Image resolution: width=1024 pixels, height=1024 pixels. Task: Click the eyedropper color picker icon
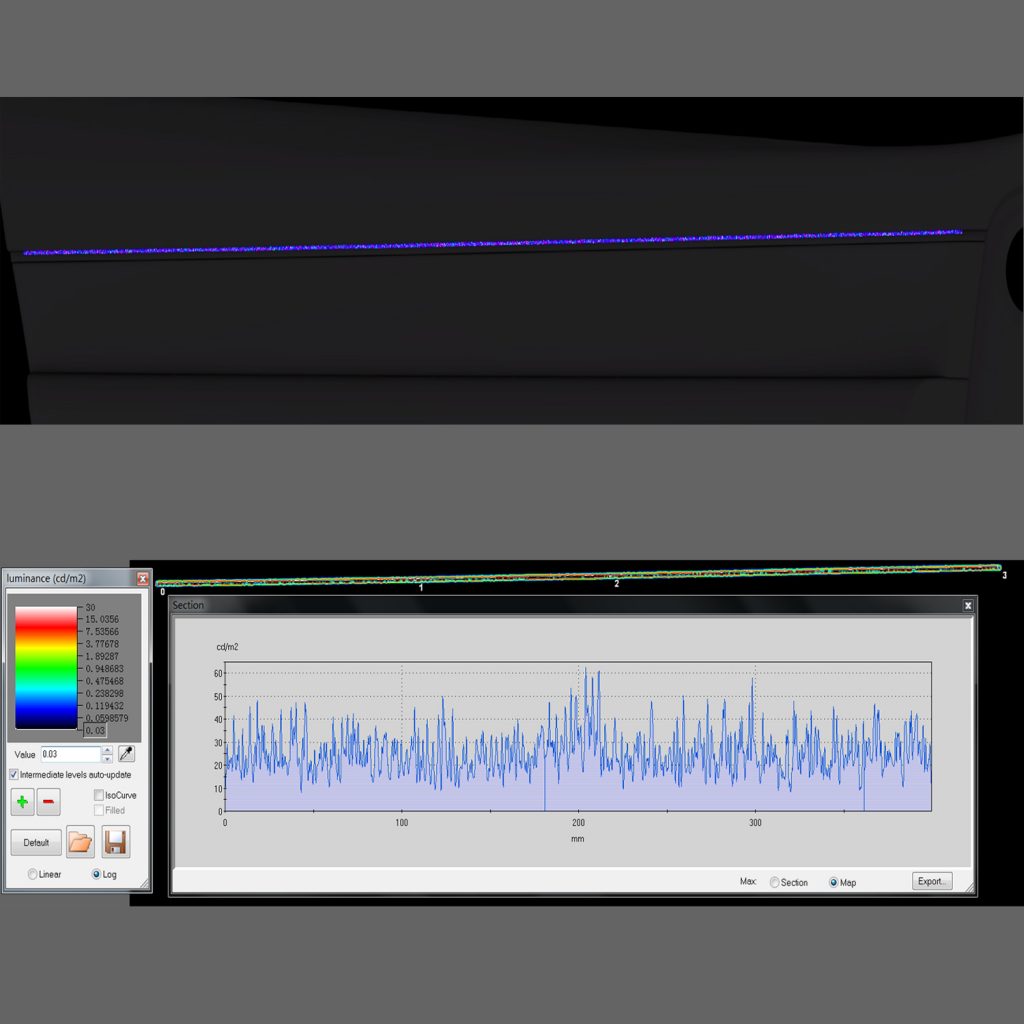point(126,754)
